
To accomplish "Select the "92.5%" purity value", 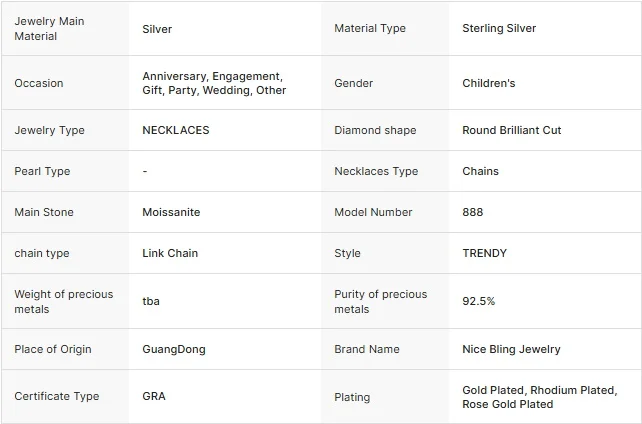I will (x=478, y=302).
